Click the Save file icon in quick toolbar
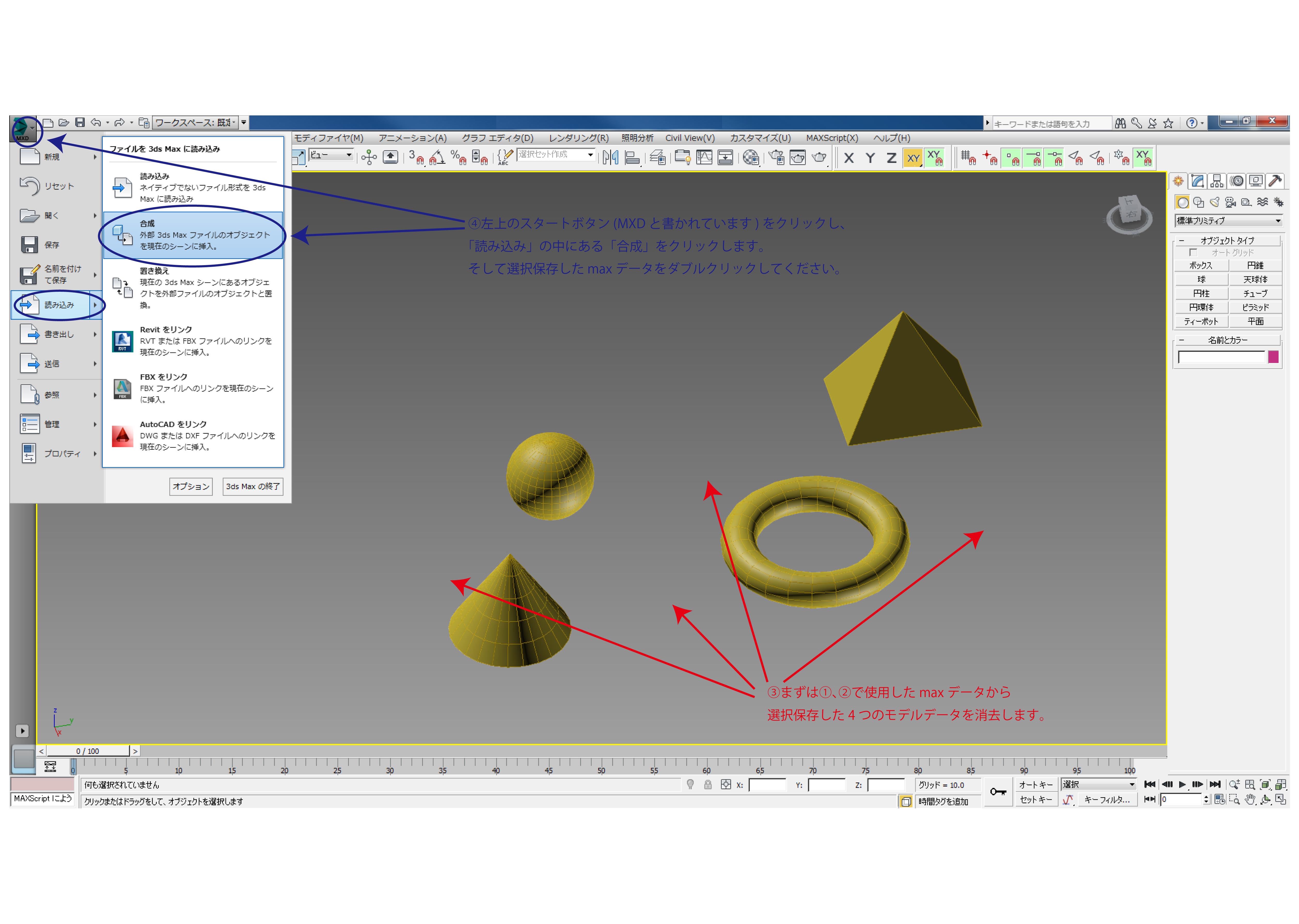 tap(80, 123)
